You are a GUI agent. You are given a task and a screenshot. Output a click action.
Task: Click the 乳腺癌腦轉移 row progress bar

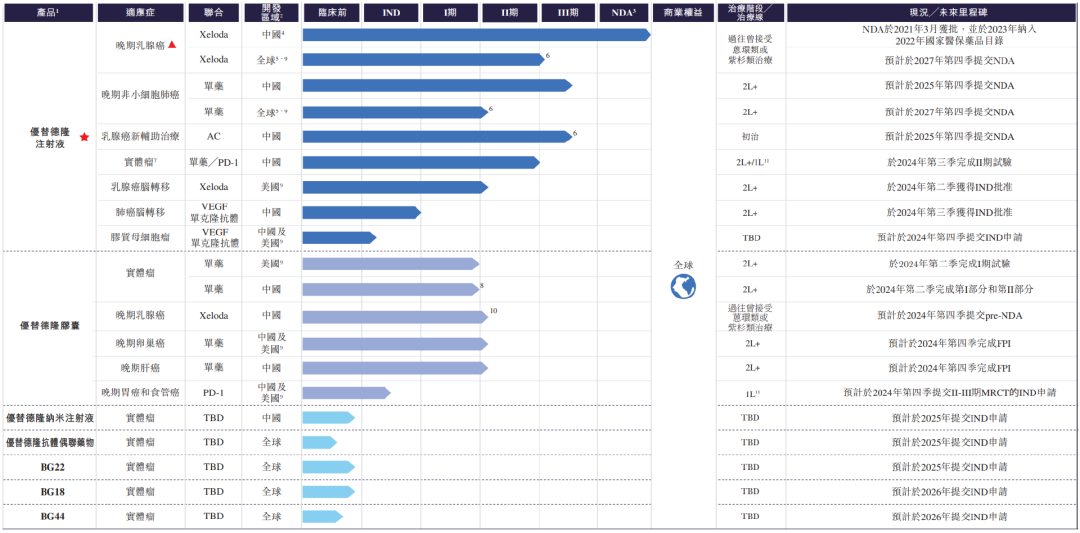pos(395,187)
